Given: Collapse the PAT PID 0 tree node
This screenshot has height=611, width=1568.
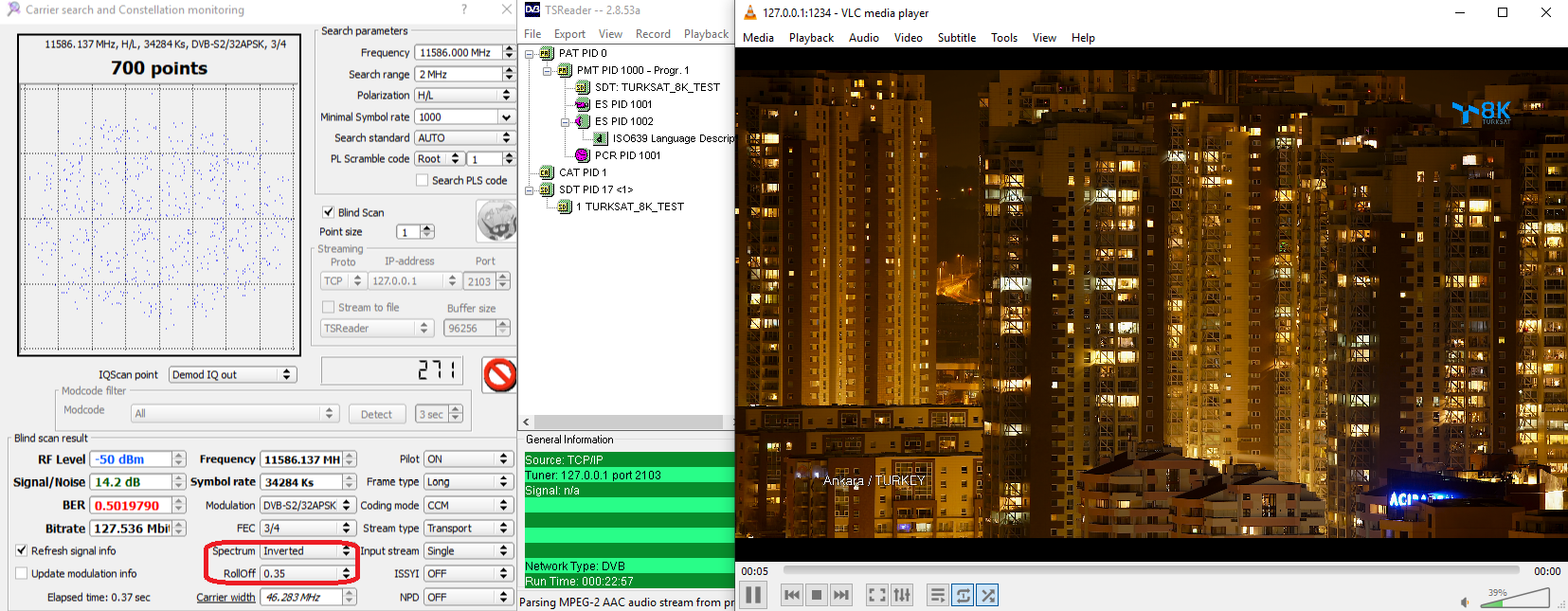Looking at the screenshot, I should coord(530,54).
